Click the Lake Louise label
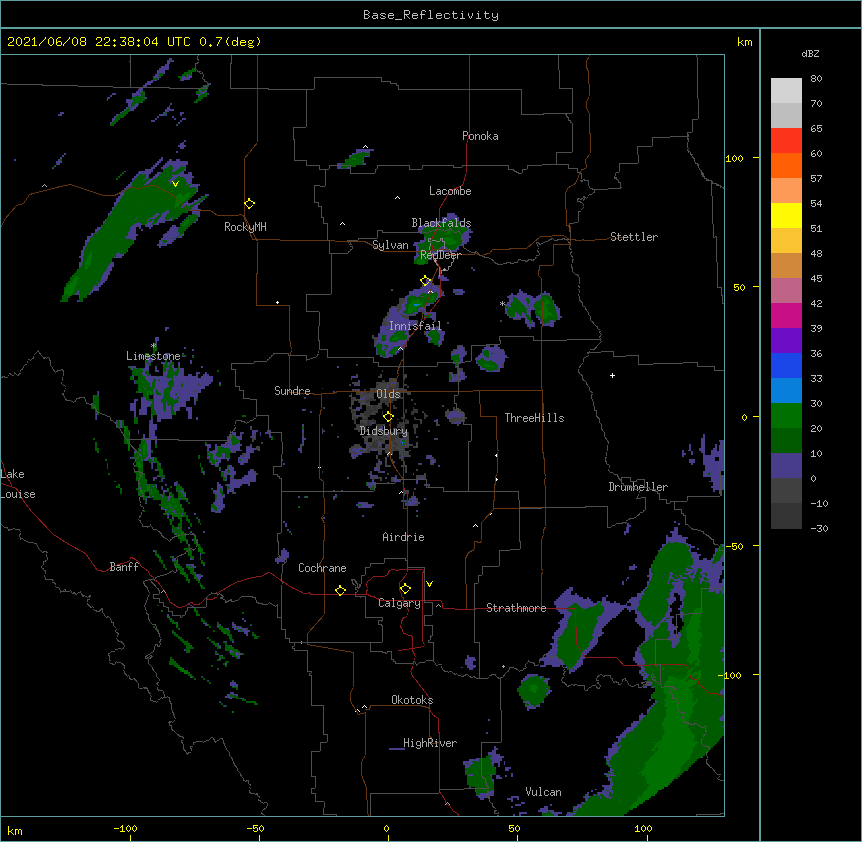 18,484
